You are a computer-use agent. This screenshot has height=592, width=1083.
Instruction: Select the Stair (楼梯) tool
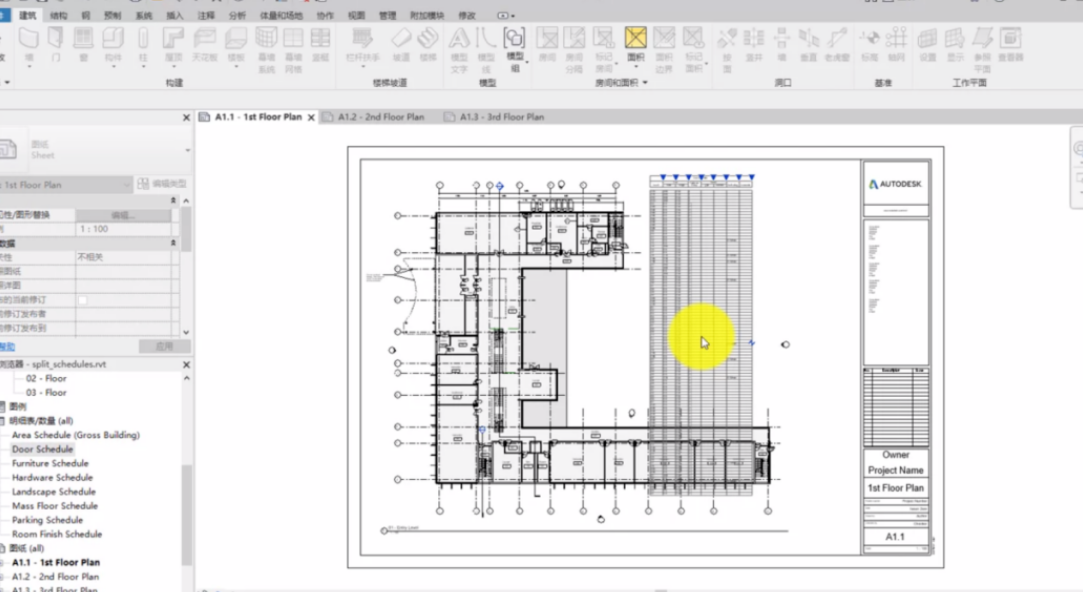click(428, 45)
